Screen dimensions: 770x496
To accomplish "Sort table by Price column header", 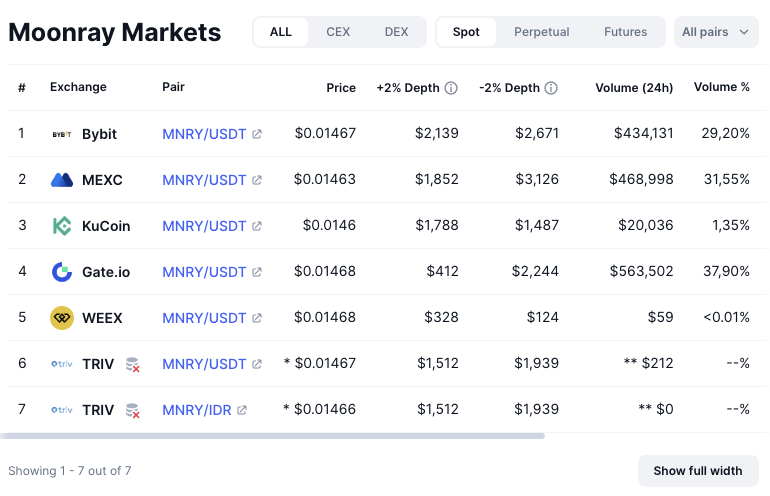I will click(341, 88).
